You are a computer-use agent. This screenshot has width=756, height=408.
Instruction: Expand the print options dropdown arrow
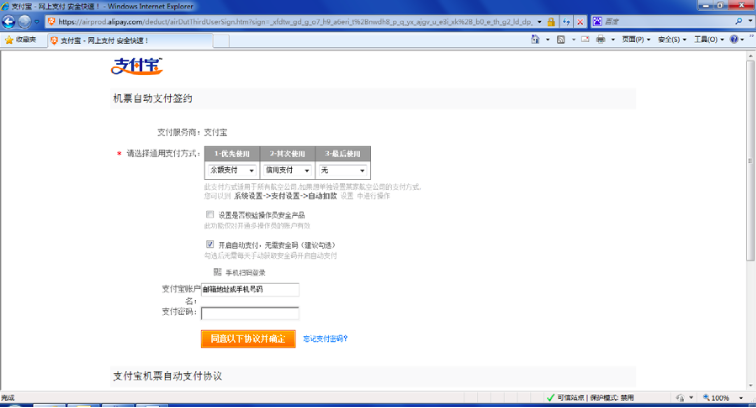pyautogui.click(x=613, y=40)
